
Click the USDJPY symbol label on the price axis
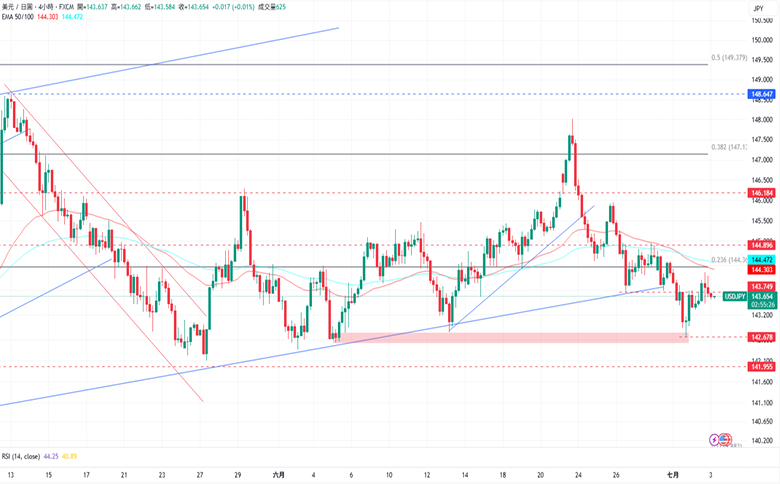point(735,296)
